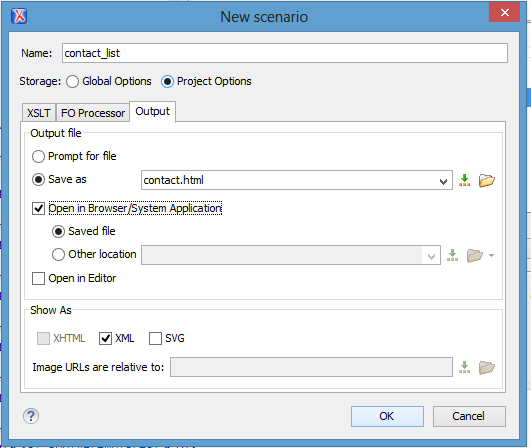
Task: Click the folder icon beside Other location field
Action: [x=474, y=255]
